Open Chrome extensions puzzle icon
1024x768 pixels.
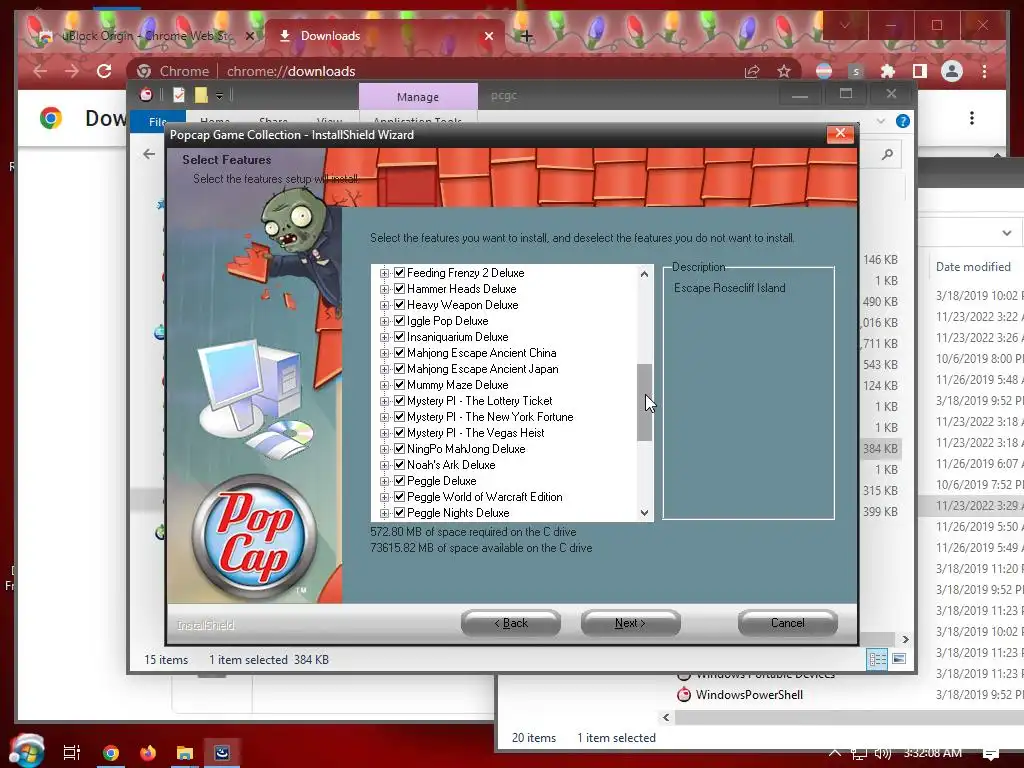click(888, 71)
